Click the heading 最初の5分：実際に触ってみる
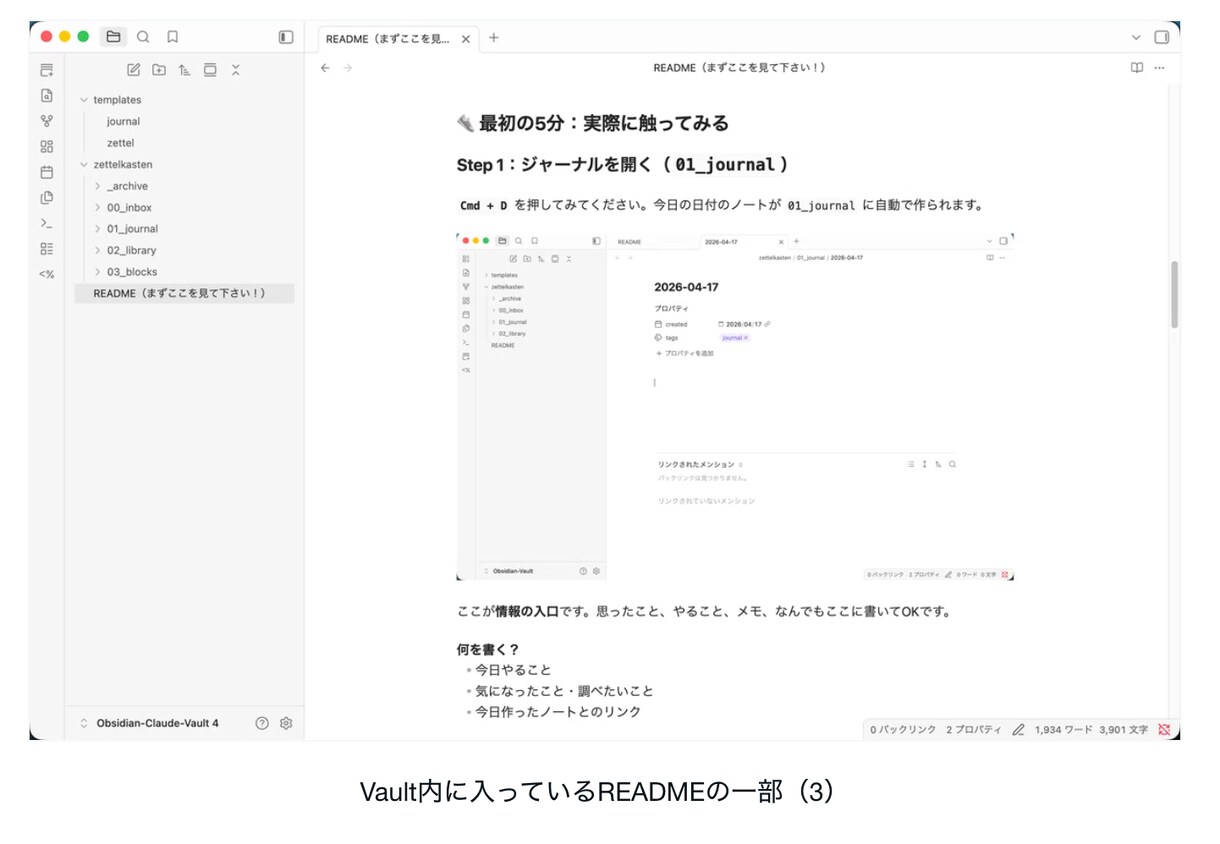 593,124
